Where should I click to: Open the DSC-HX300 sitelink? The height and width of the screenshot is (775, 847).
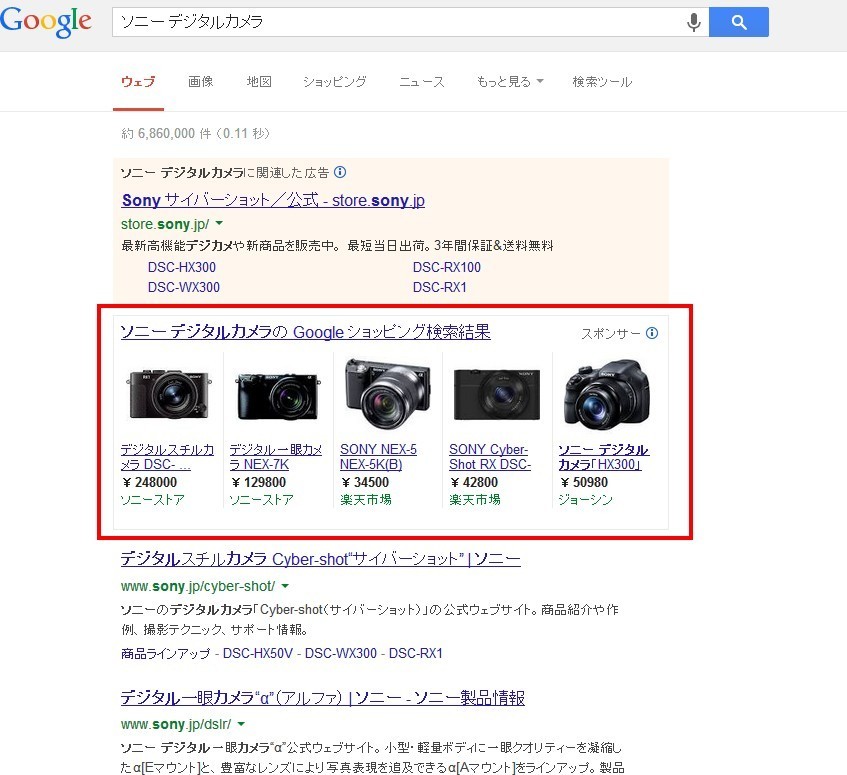182,267
